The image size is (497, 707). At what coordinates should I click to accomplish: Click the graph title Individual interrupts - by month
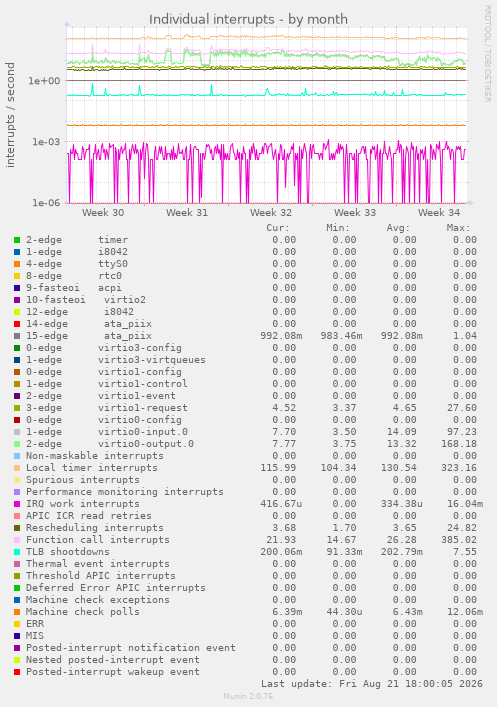[248, 19]
